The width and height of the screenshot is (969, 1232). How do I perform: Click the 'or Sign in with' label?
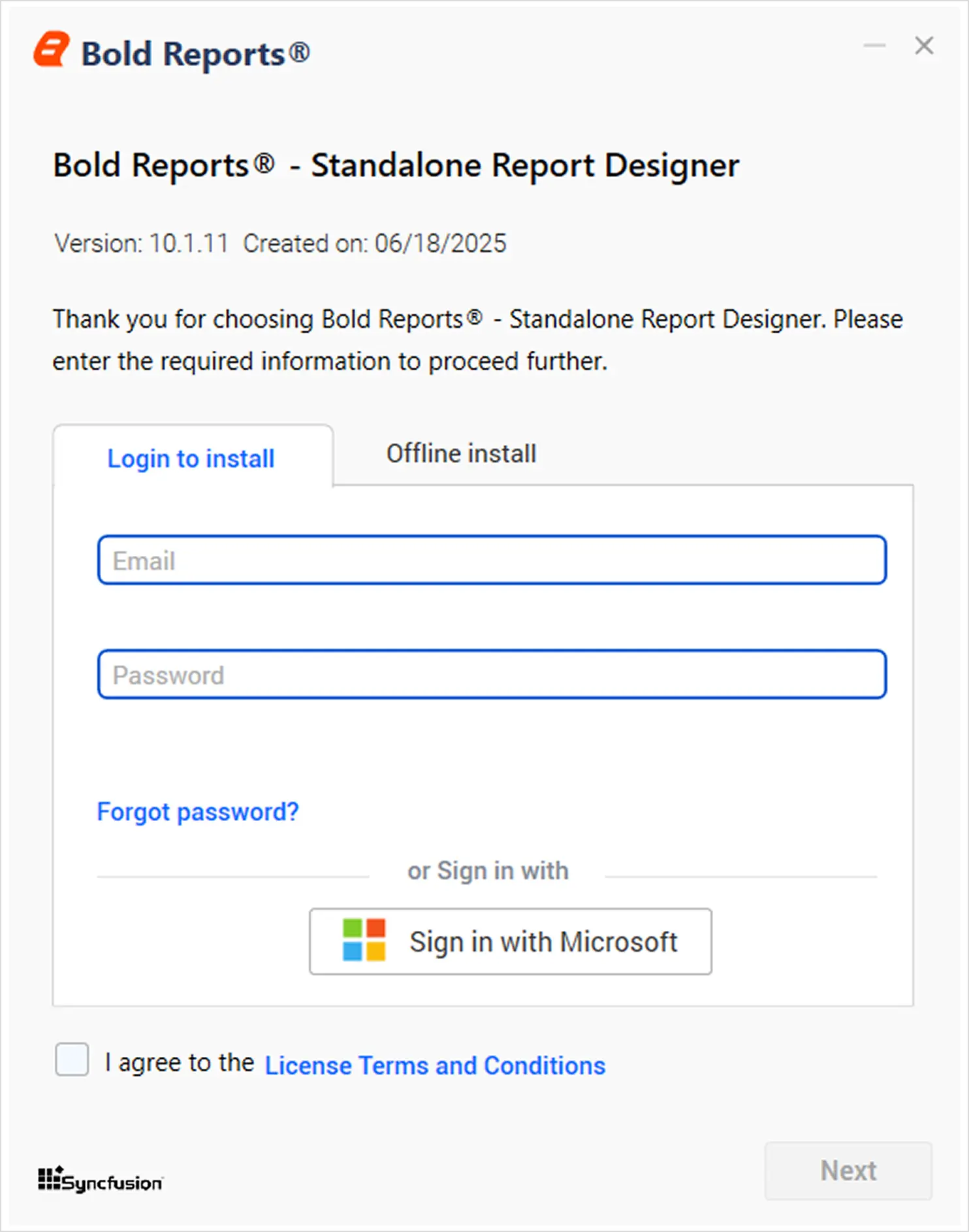pyautogui.click(x=488, y=871)
